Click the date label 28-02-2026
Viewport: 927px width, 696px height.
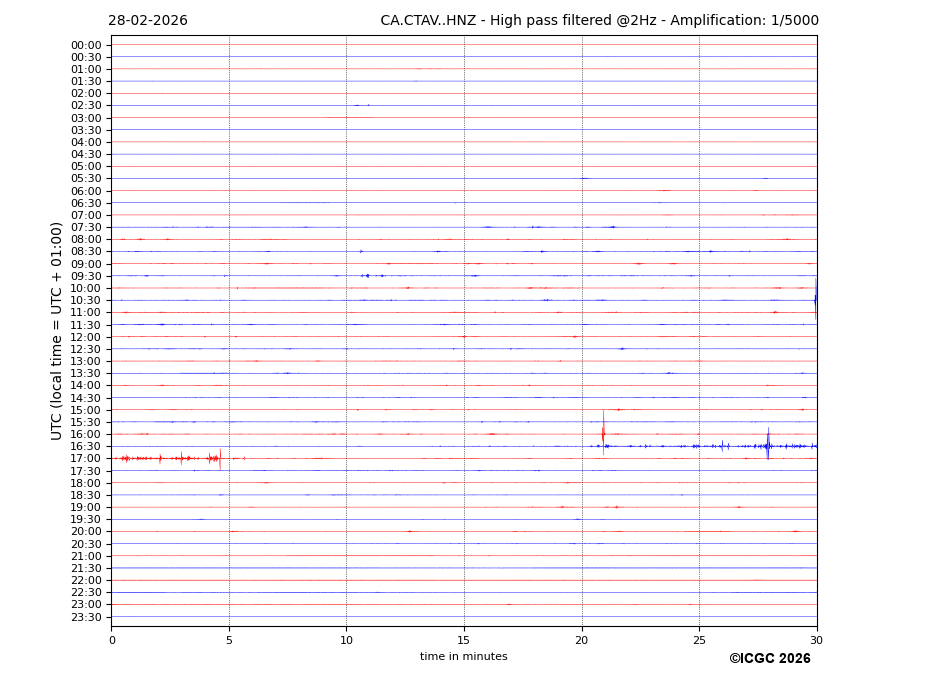pyautogui.click(x=148, y=21)
